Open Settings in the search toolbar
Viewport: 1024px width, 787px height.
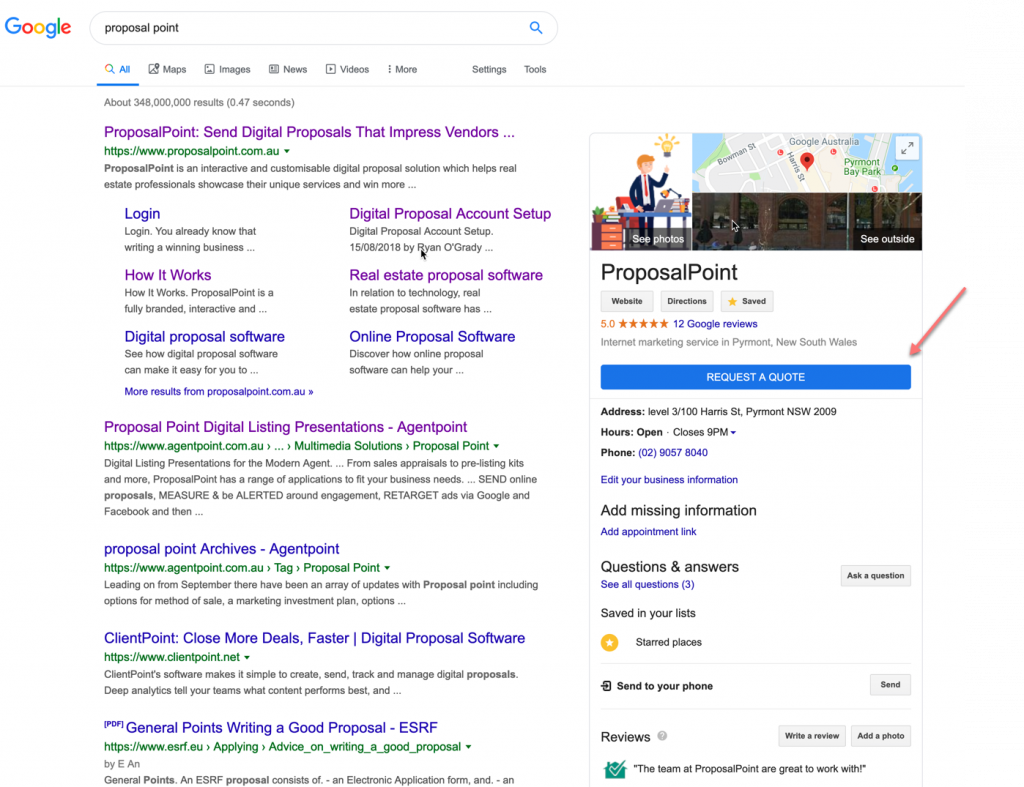pyautogui.click(x=488, y=69)
